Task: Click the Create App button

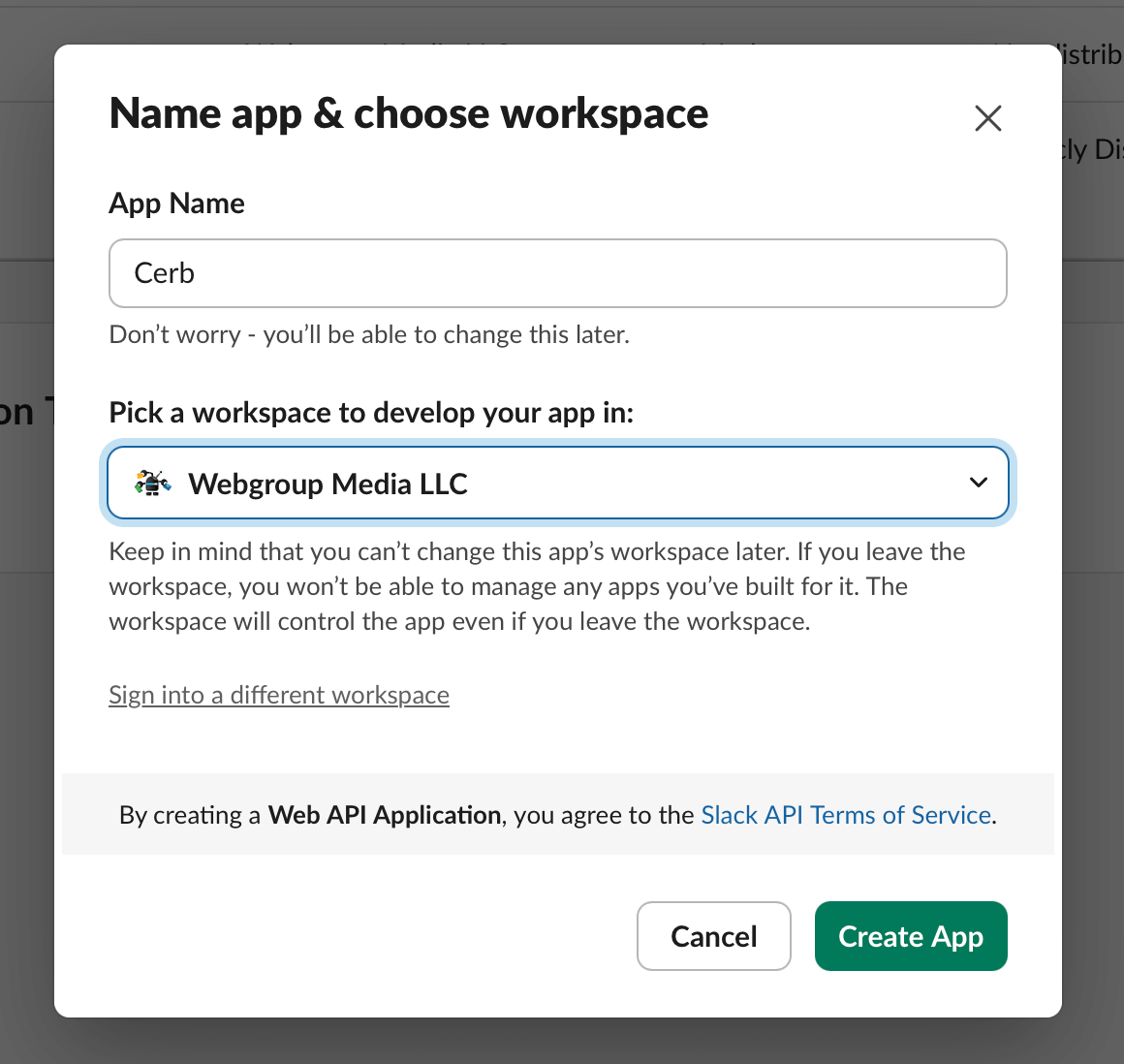Action: (x=911, y=936)
